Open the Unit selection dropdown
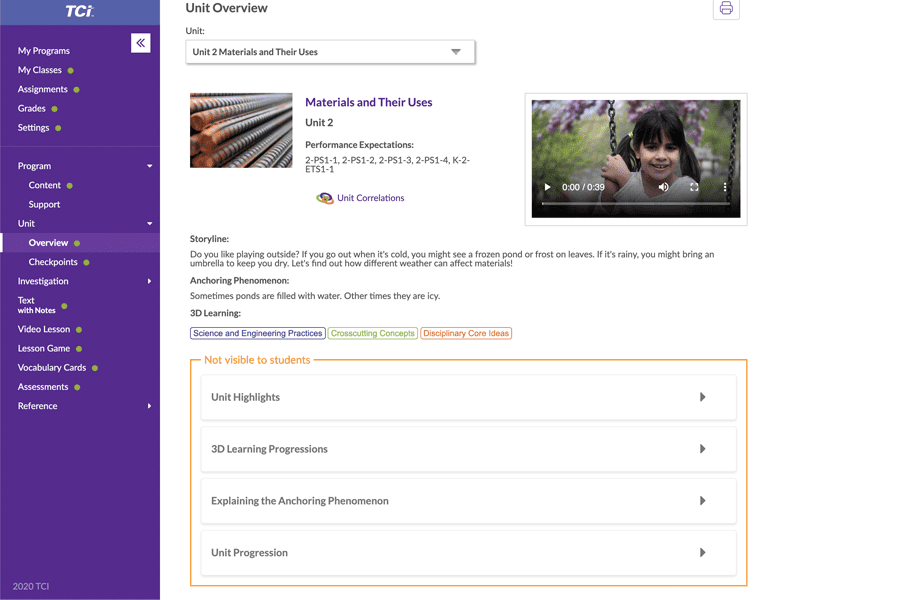 [x=330, y=52]
